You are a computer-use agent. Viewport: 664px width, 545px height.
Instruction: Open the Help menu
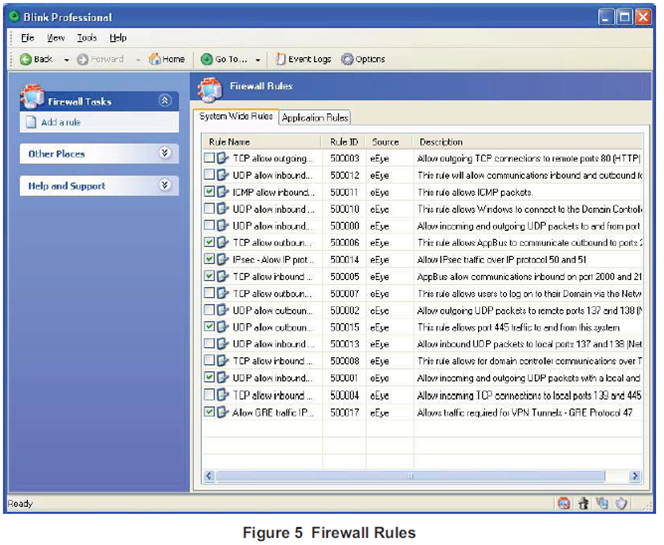[118, 38]
